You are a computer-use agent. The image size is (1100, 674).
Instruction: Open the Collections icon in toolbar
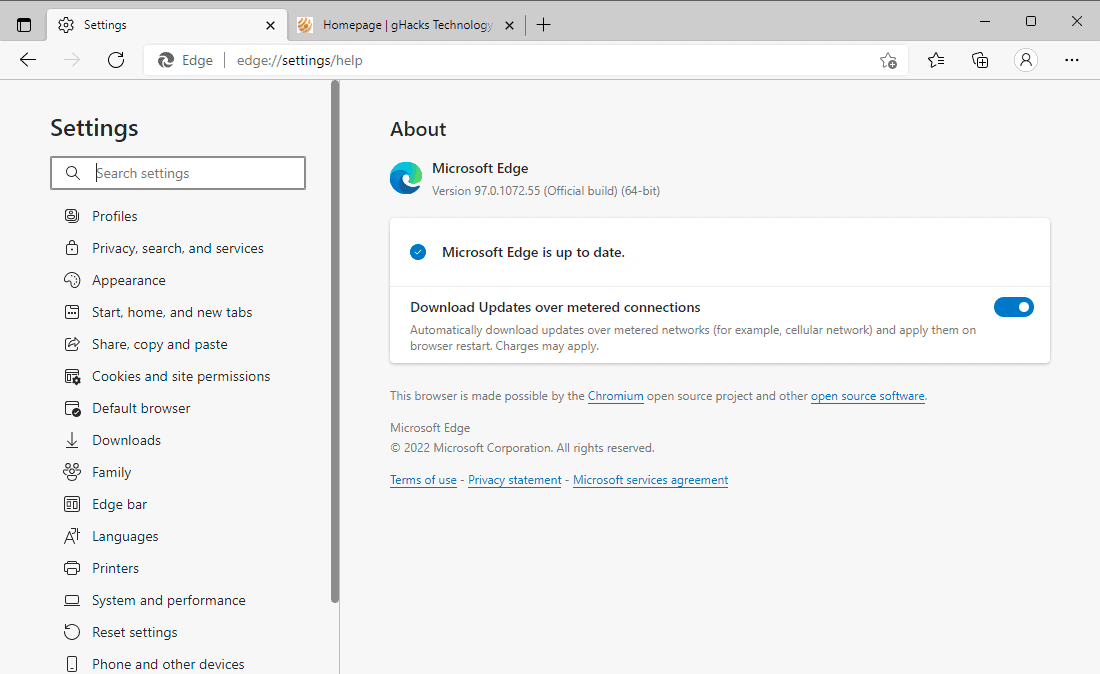click(x=980, y=60)
